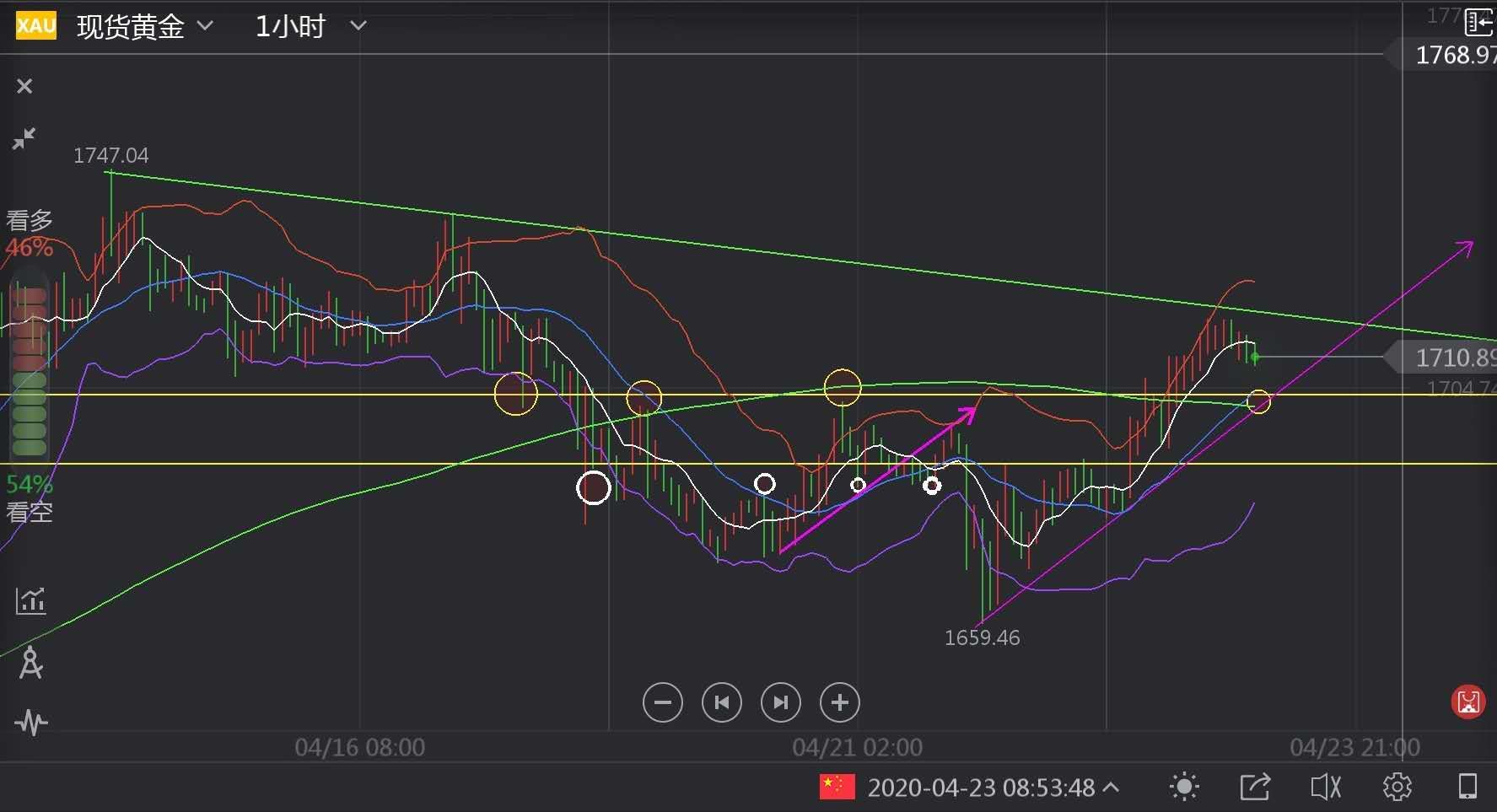Expand the date-time caret arrow
Screen dimensions: 1497x812
point(1111,787)
